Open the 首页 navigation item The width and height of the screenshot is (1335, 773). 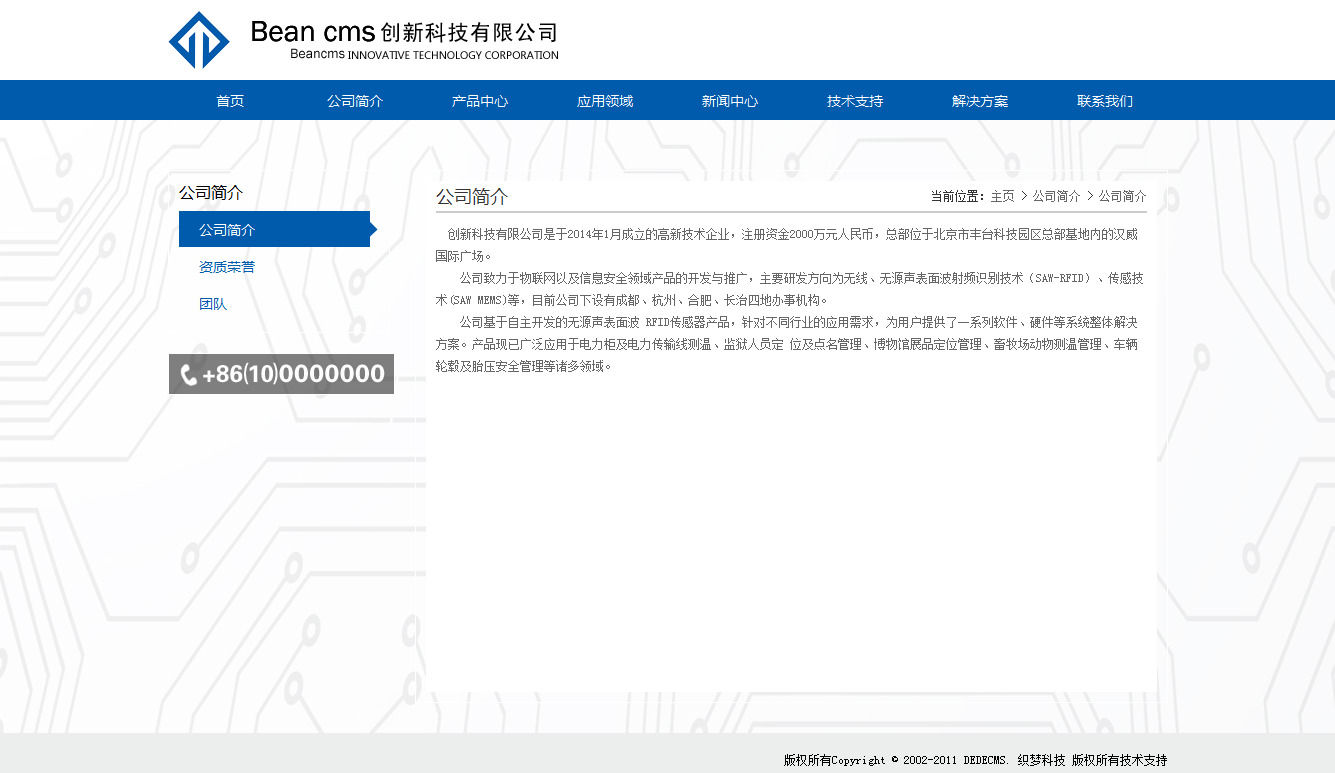pos(230,101)
